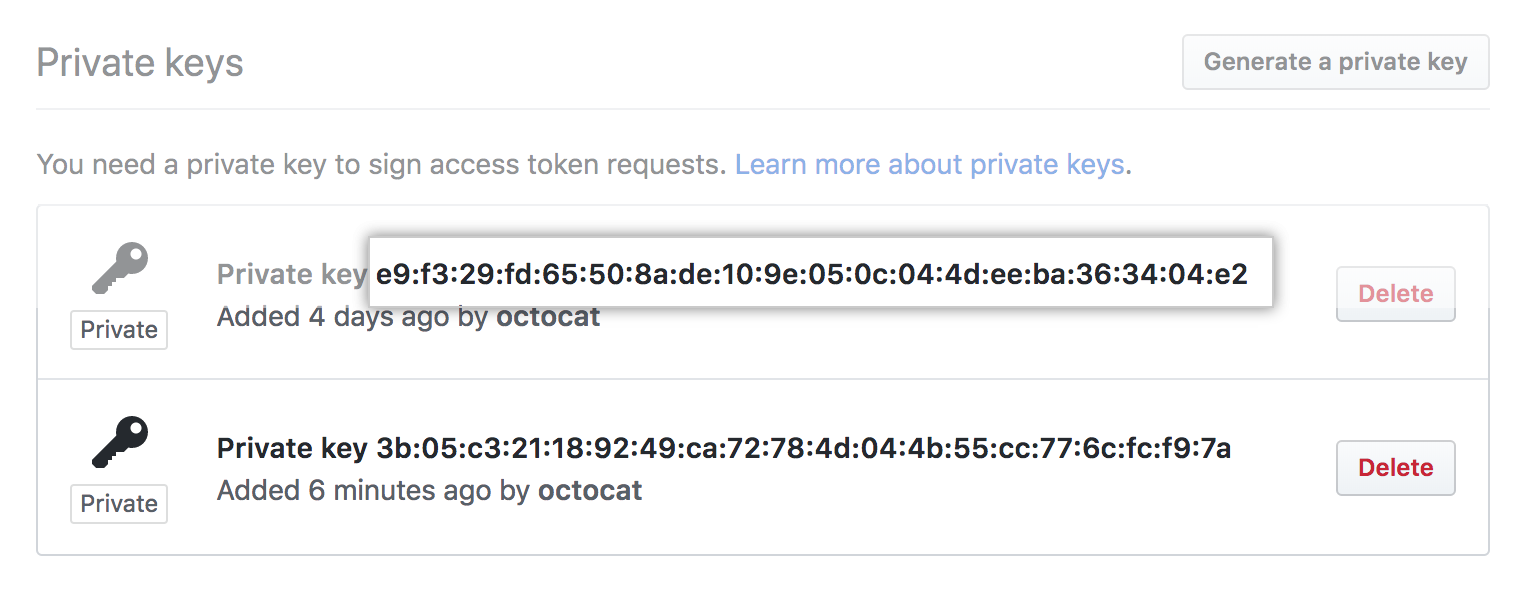Click the octocat username on the second key
This screenshot has width=1524, height=596.
pyautogui.click(x=590, y=490)
